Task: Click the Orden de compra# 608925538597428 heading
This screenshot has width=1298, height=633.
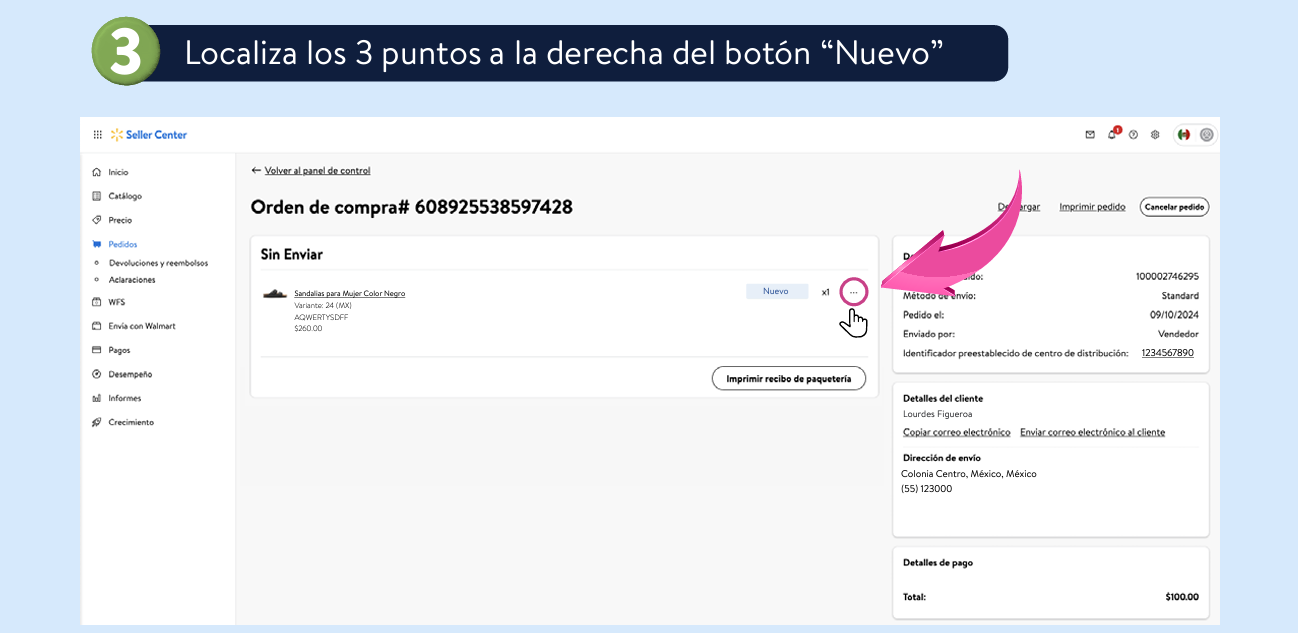Action: click(x=412, y=207)
